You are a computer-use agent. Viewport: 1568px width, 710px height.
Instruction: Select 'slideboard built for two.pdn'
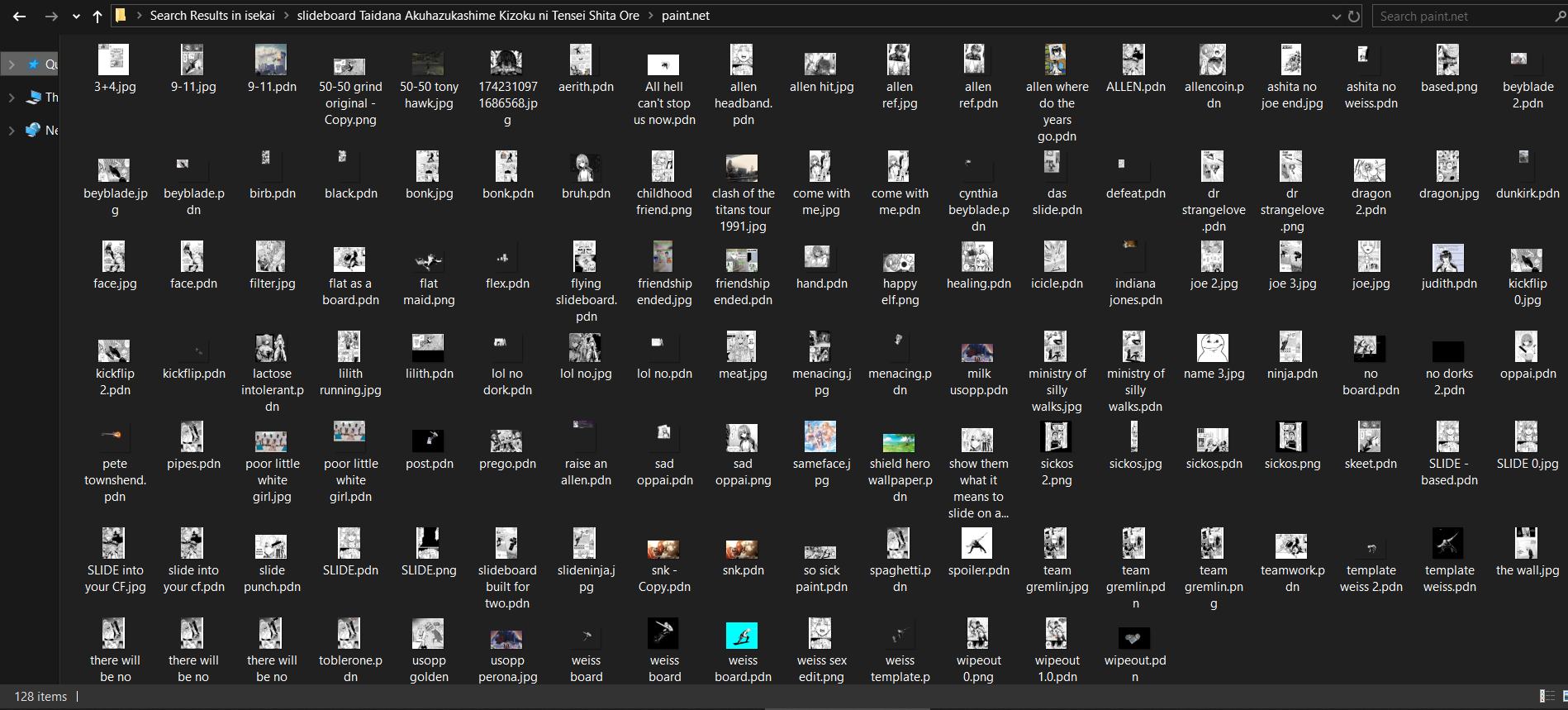click(507, 569)
